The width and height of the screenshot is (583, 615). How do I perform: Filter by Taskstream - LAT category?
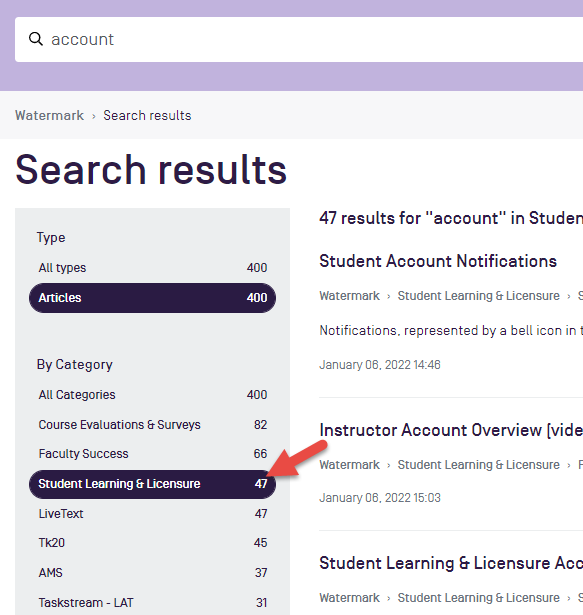[x=152, y=603]
